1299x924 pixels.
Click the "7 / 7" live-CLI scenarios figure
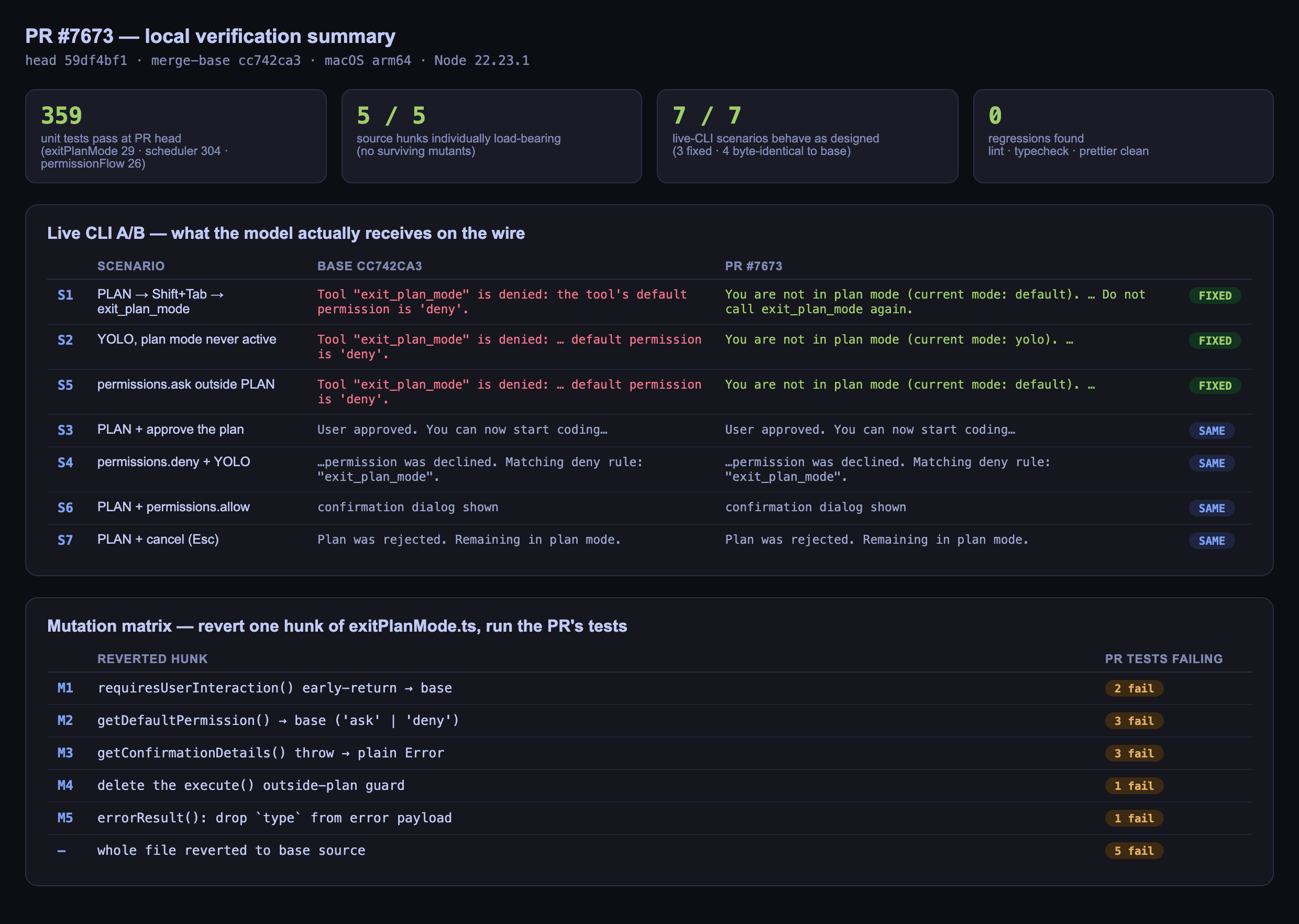[x=707, y=115]
